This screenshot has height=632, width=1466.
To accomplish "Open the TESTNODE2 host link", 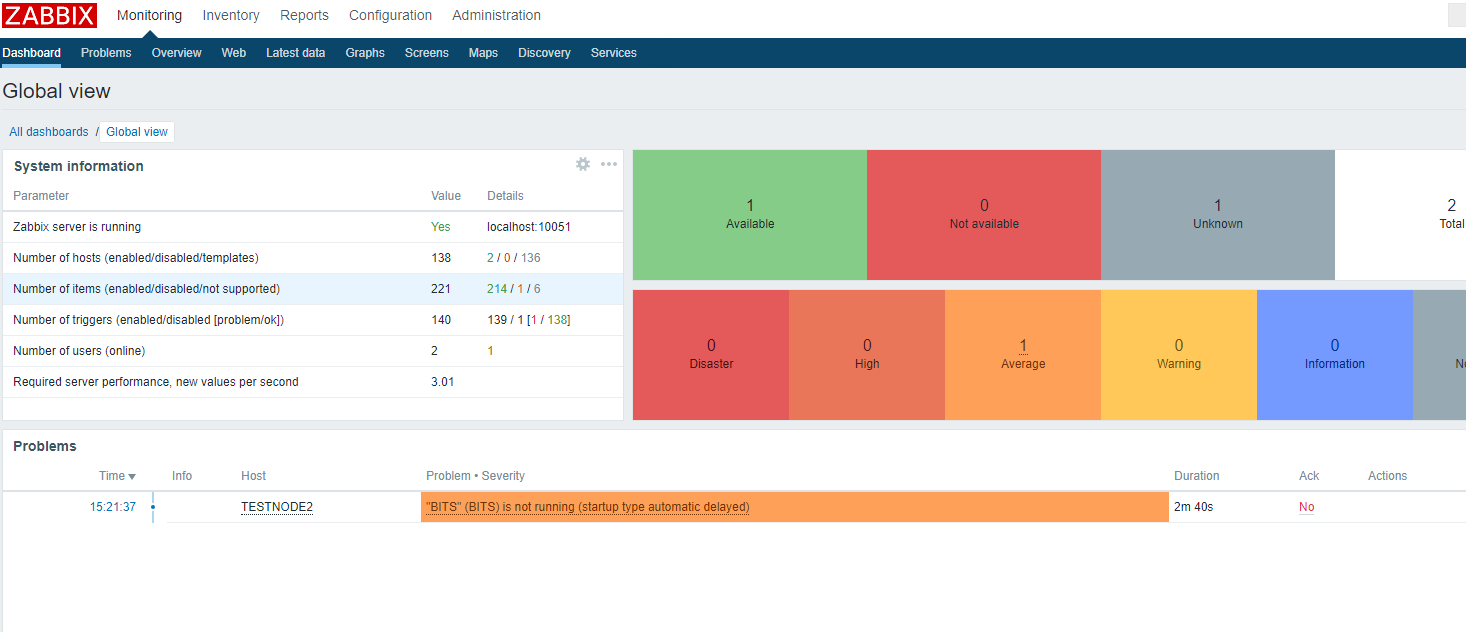I will 277,507.
